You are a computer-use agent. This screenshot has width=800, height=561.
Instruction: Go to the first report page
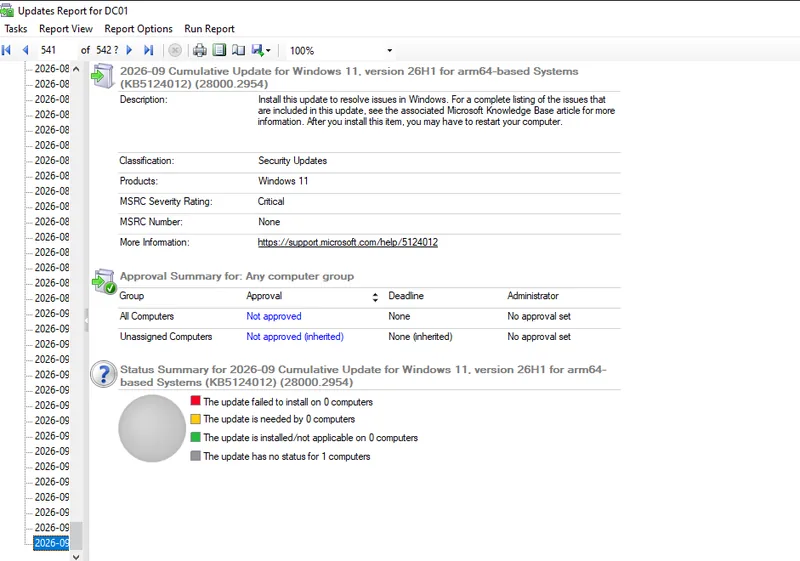click(7, 50)
